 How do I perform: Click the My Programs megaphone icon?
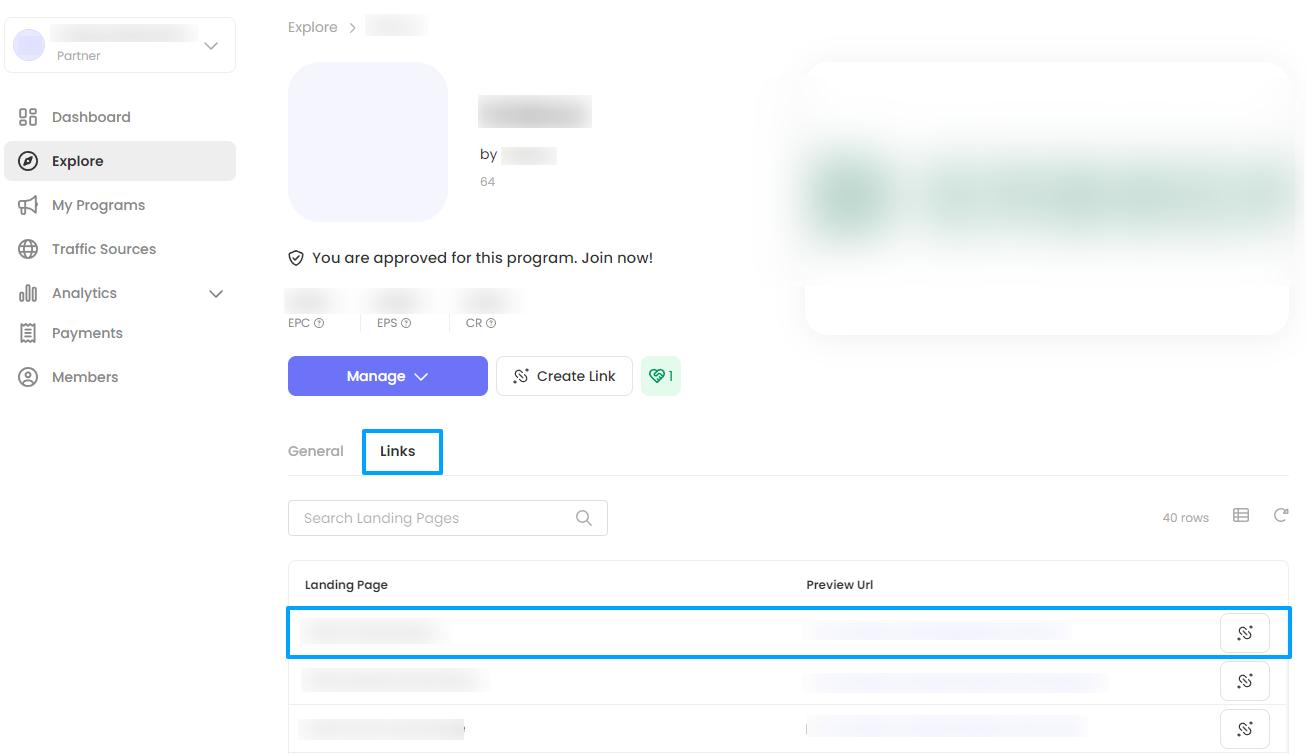(x=28, y=205)
